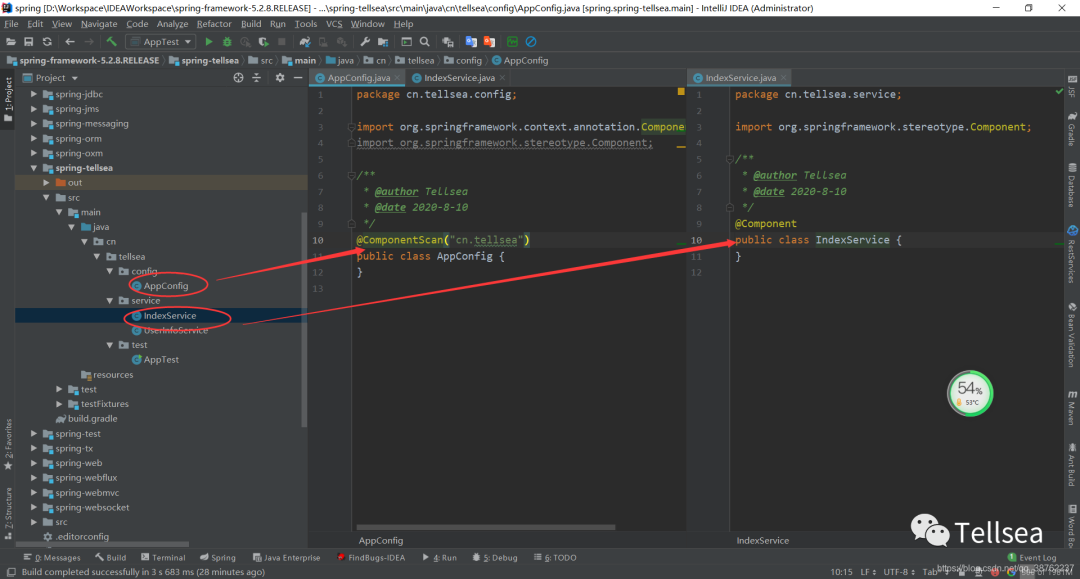The width and height of the screenshot is (1080, 579).
Task: Open the Database side tool window
Action: 1072,185
